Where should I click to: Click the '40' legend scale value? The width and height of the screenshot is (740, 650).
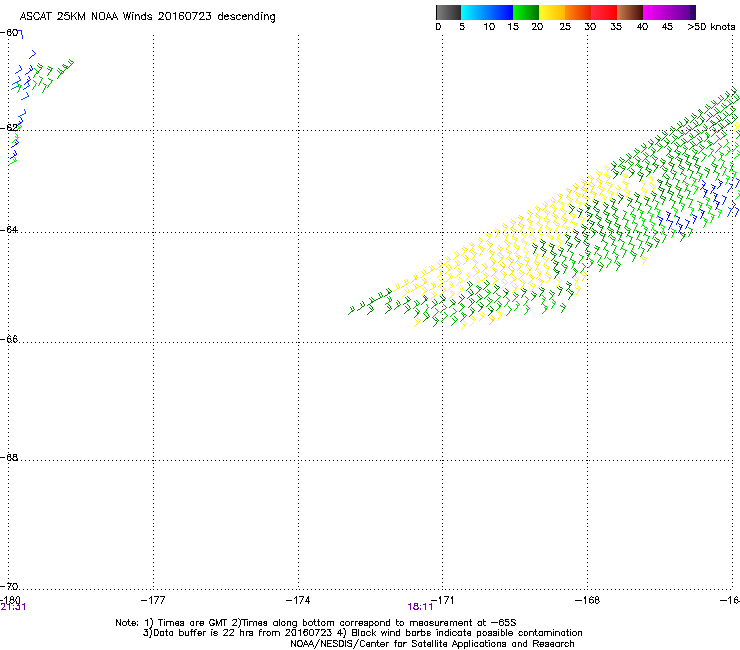[x=642, y=27]
